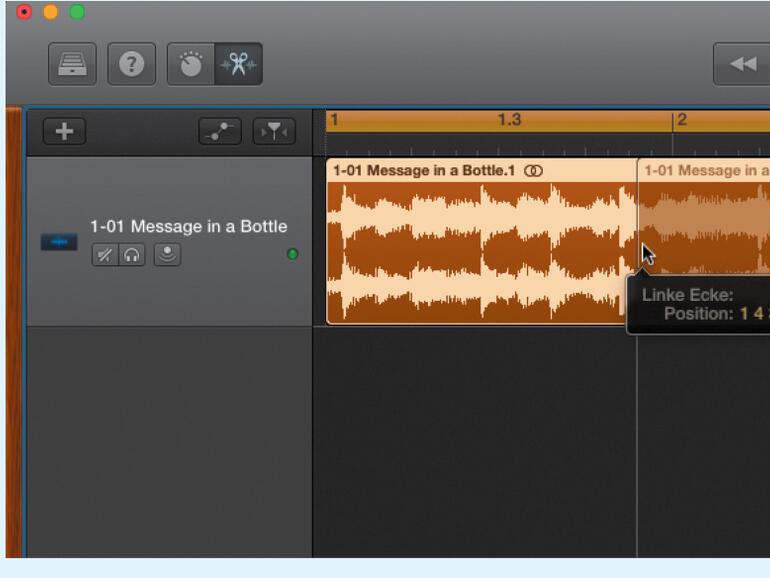The width and height of the screenshot is (770, 578).
Task: Click loop icon in the first region header
Action: (533, 171)
